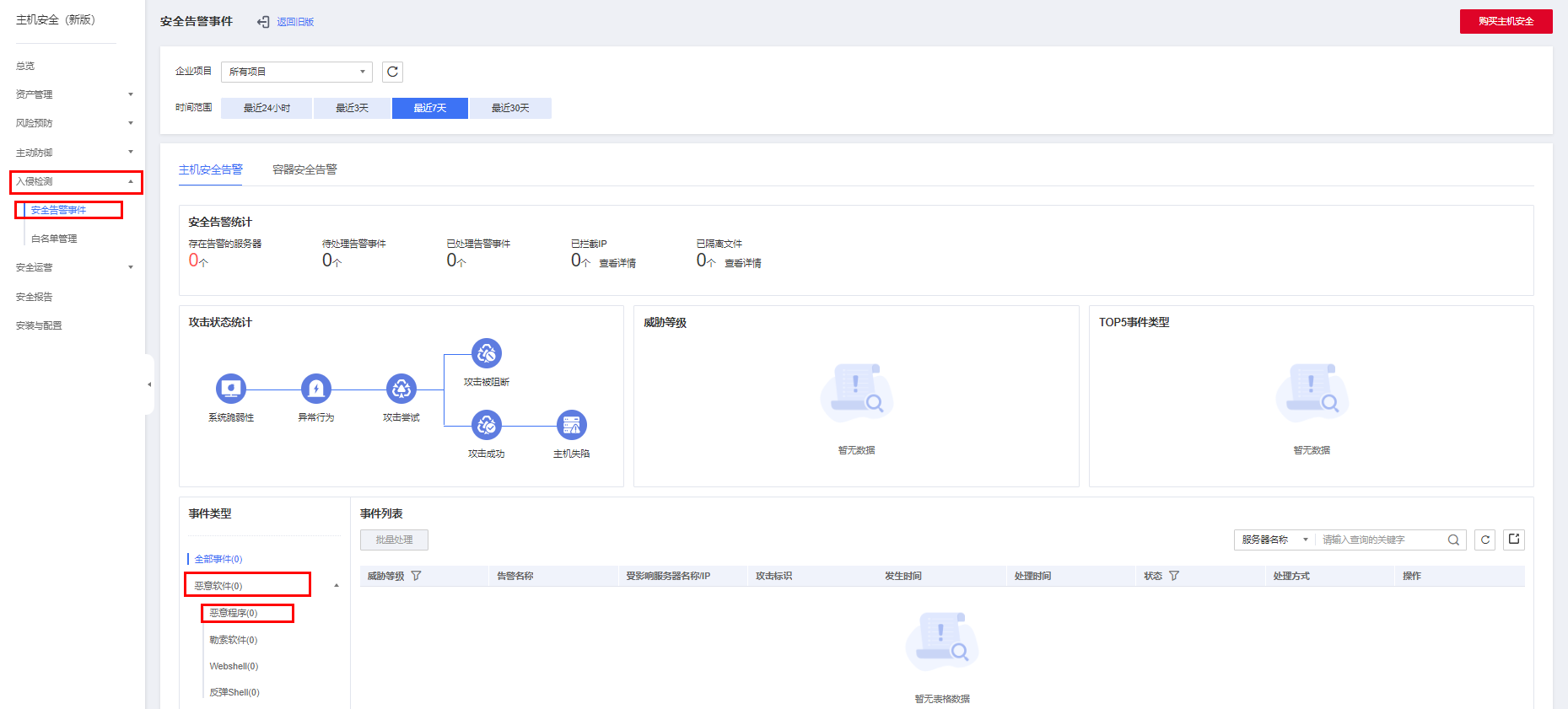
Task: Click the Buy Host Security (购买主机安全) button
Action: point(1506,21)
